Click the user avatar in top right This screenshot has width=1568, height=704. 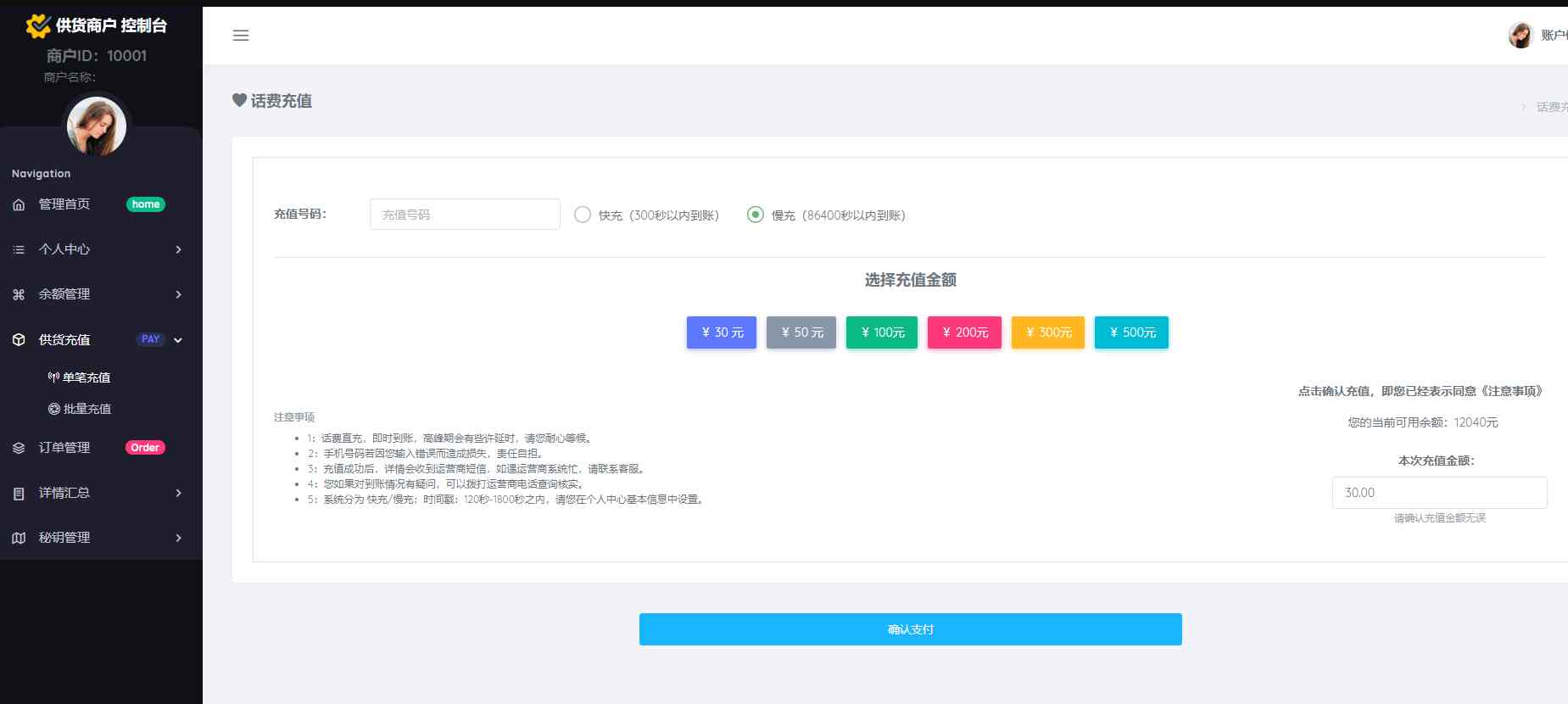point(1520,36)
